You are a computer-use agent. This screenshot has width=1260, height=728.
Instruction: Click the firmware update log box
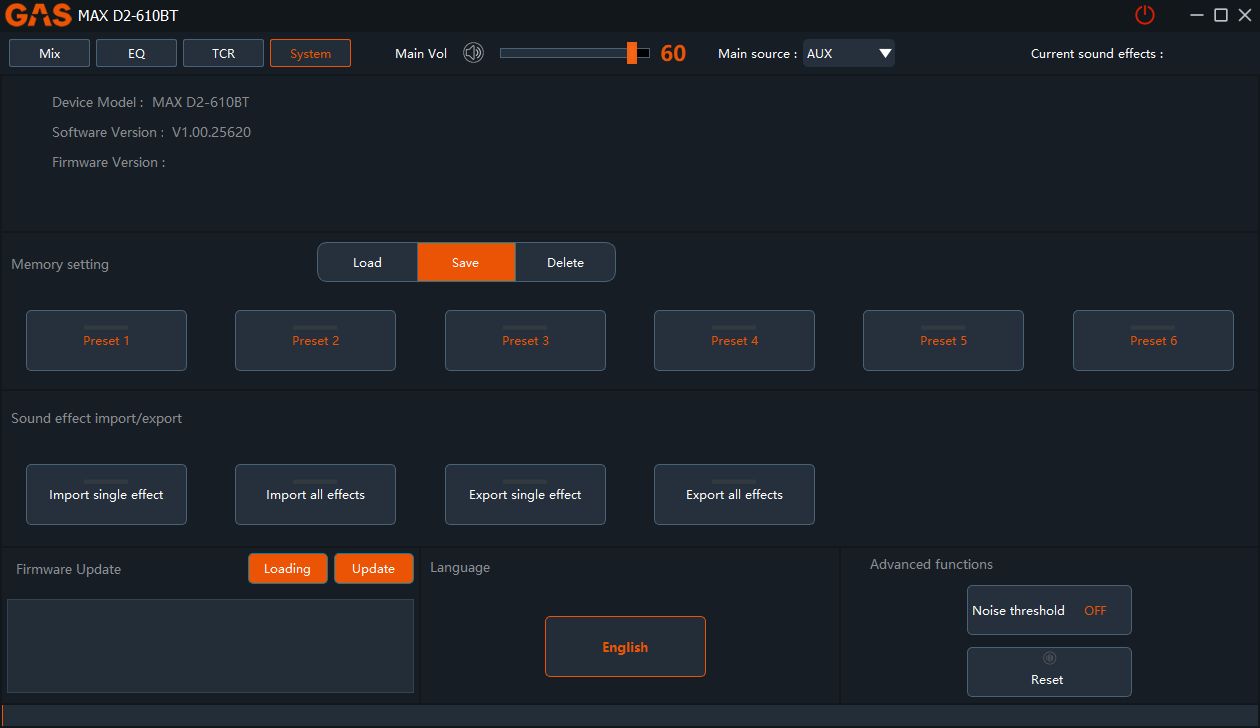210,646
